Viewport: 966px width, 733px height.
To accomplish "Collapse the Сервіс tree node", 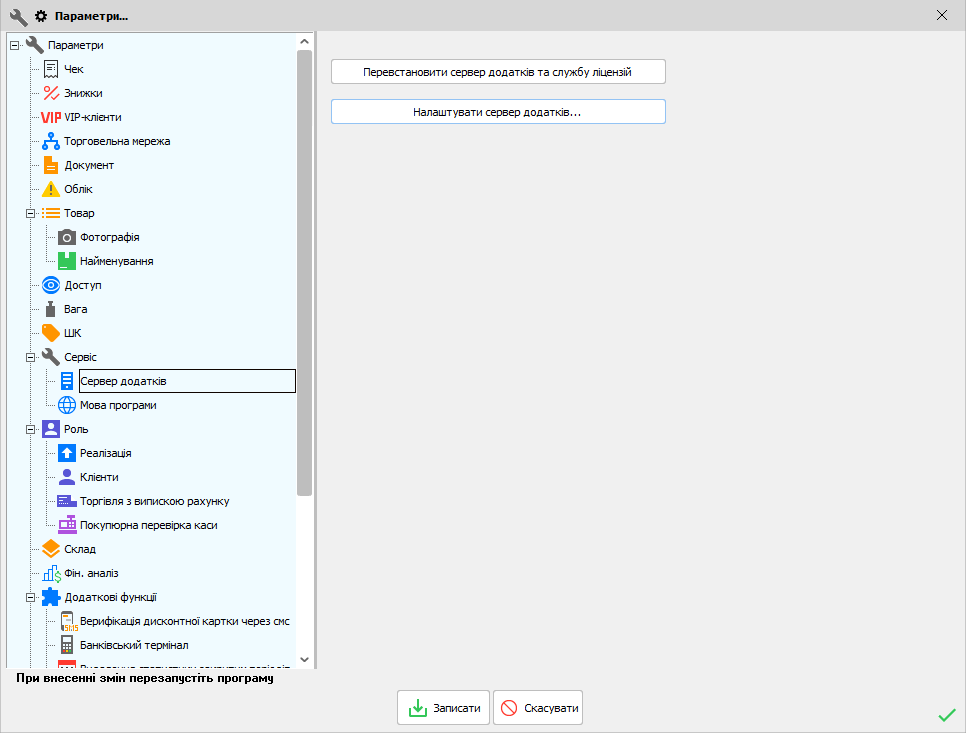I will pyautogui.click(x=31, y=357).
